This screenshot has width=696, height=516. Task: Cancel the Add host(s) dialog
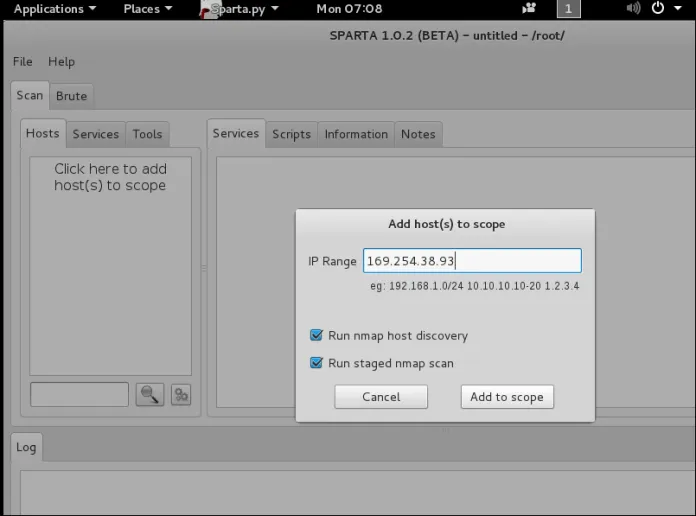click(x=381, y=397)
